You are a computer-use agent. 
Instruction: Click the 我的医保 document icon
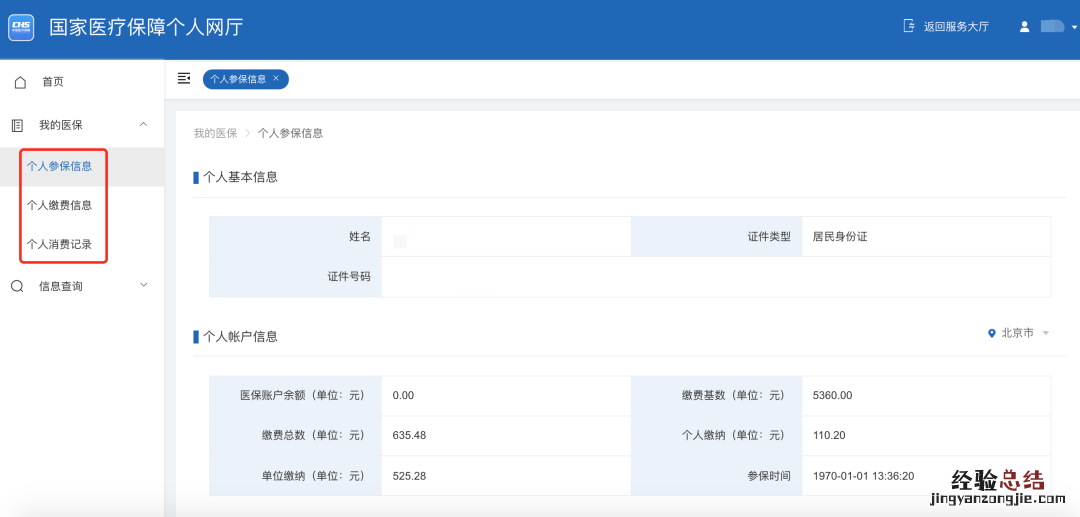click(x=17, y=125)
